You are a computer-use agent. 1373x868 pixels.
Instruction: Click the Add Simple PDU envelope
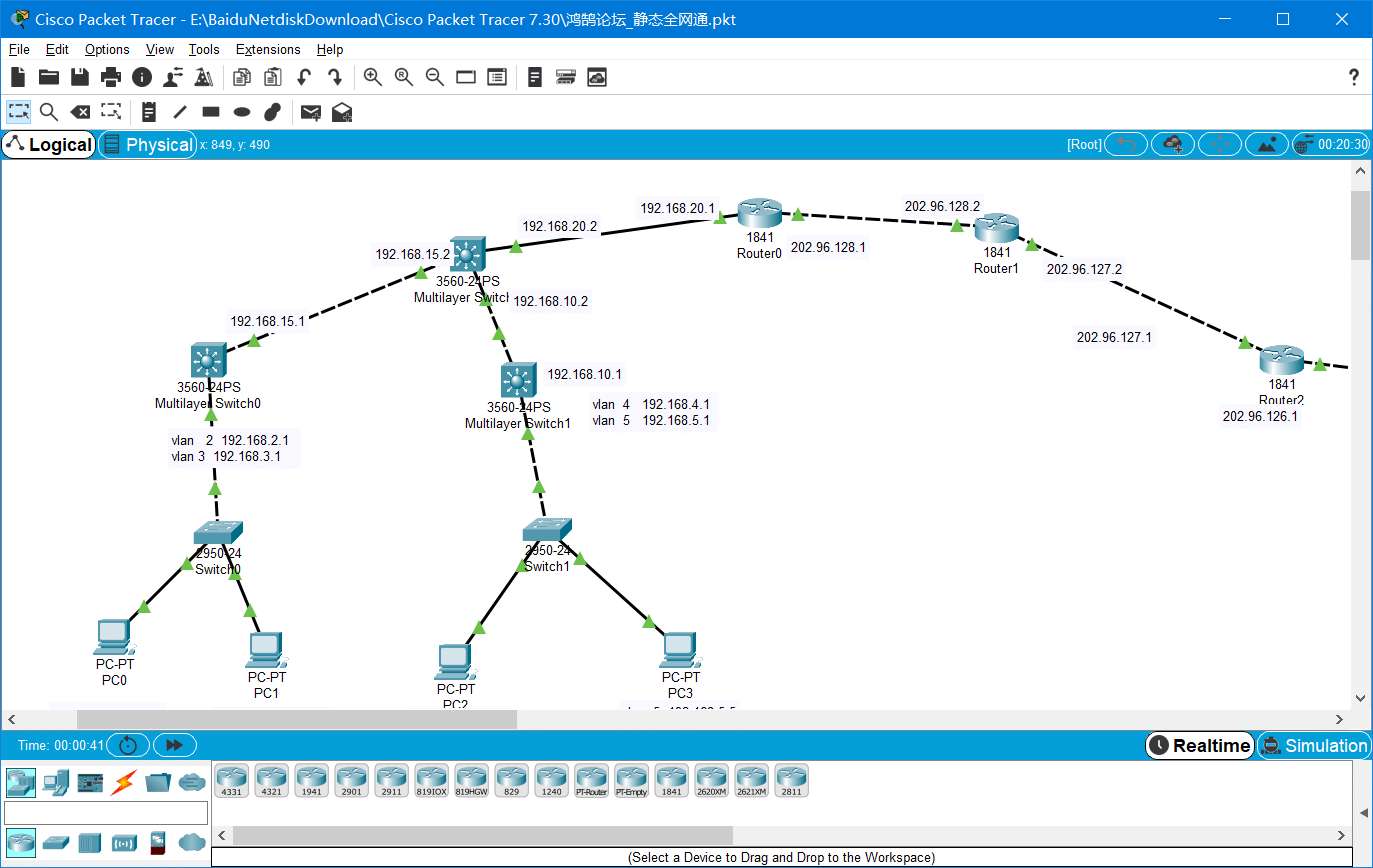point(311,112)
